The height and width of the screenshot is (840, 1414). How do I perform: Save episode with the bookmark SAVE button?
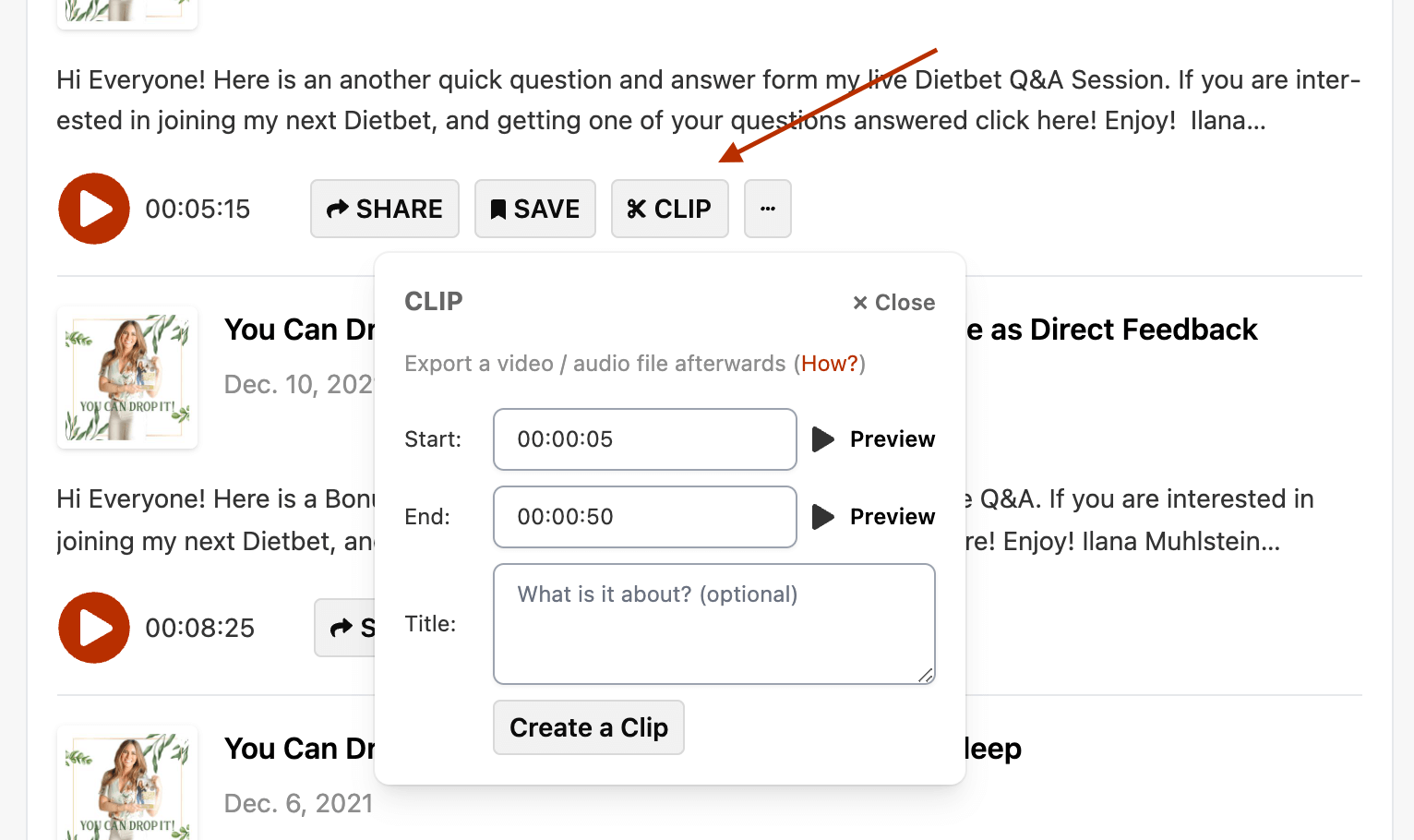pyautogui.click(x=535, y=209)
